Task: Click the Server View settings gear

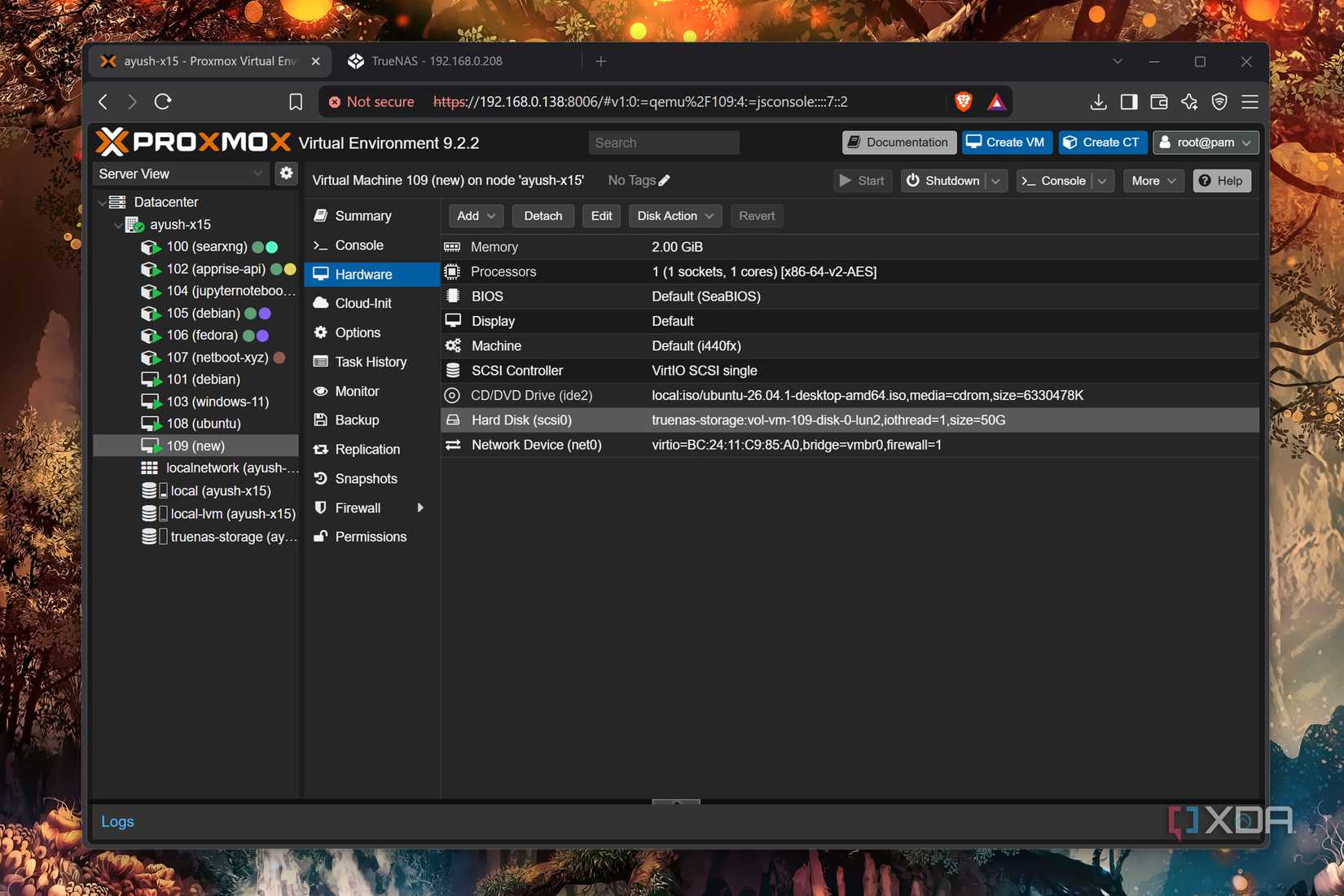Action: [x=286, y=173]
